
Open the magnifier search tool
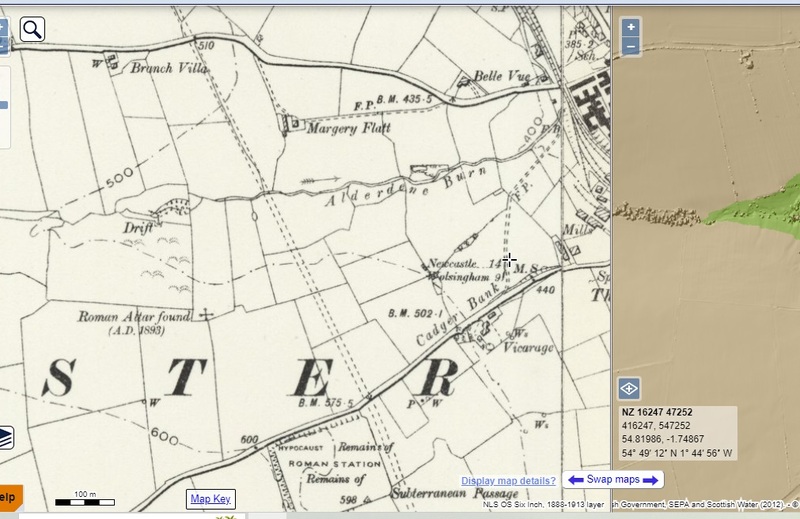click(32, 29)
